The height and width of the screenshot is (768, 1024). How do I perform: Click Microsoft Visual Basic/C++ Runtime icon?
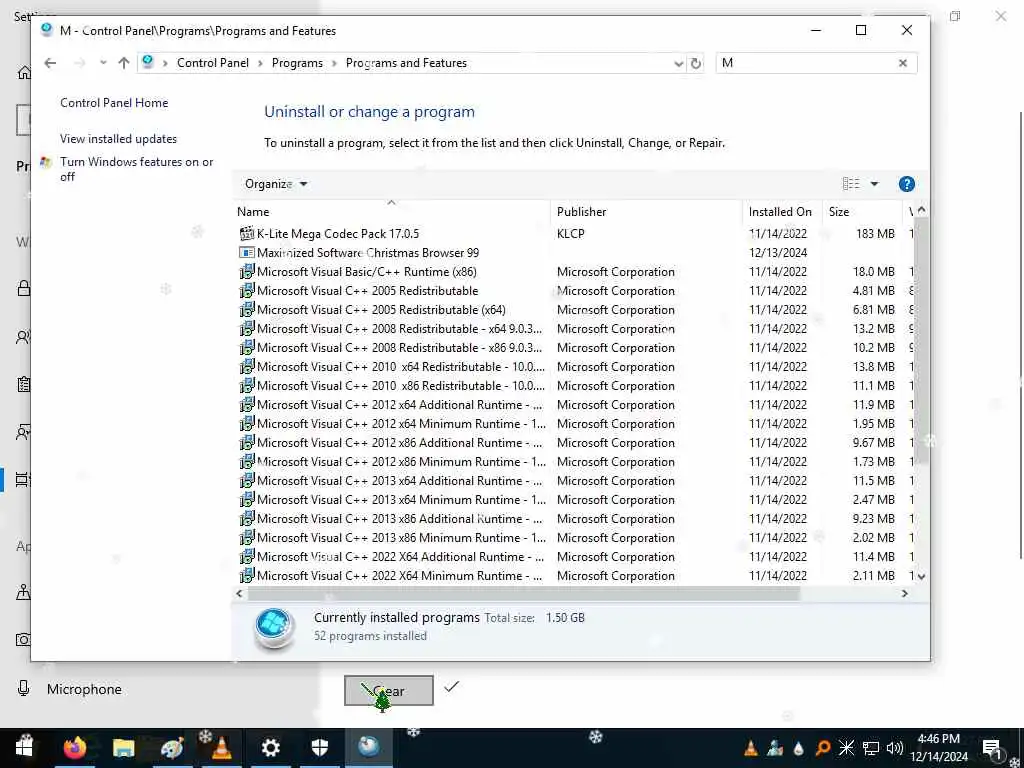tap(247, 272)
